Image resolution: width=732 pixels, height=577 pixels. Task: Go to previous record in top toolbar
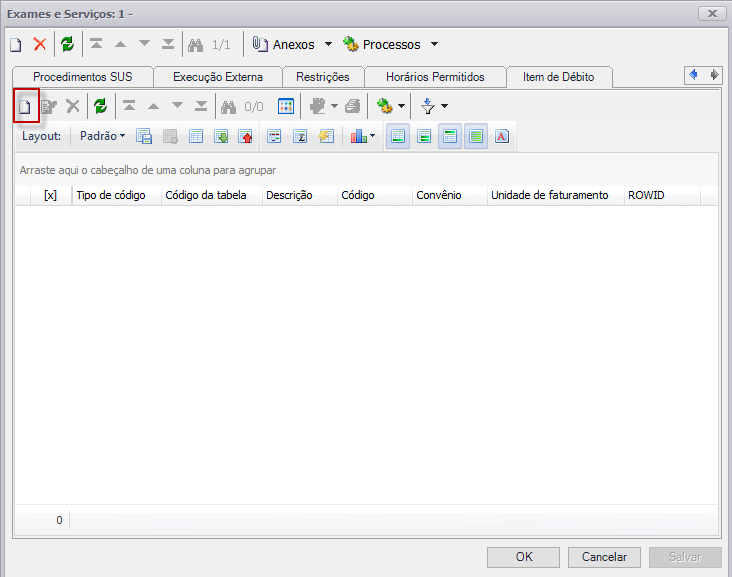[120, 44]
